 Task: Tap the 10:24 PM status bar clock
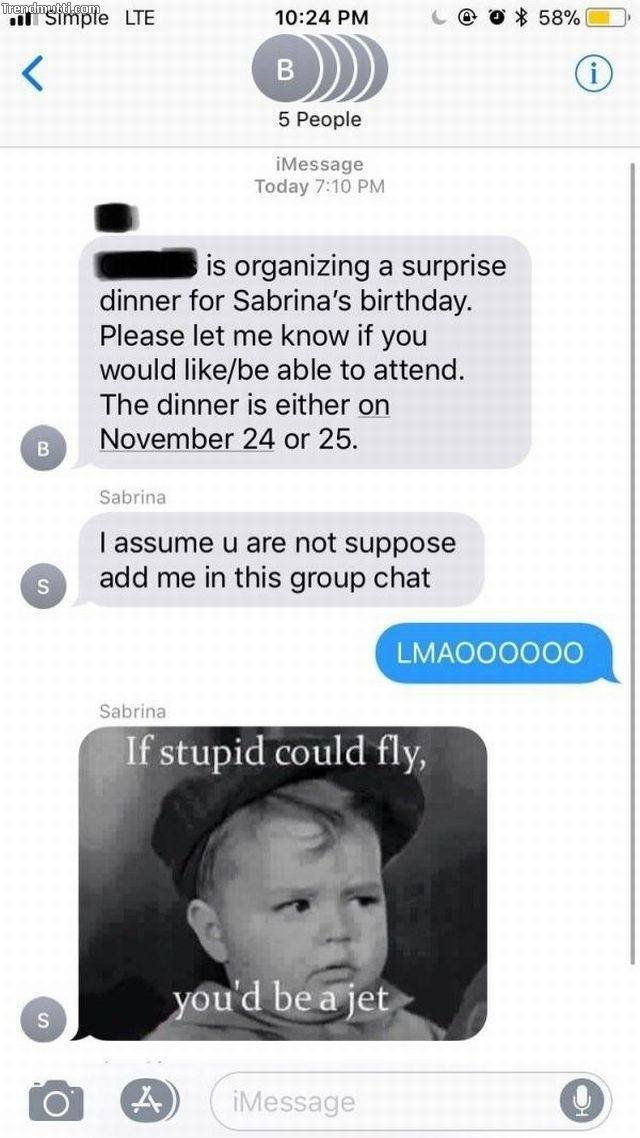point(322,17)
